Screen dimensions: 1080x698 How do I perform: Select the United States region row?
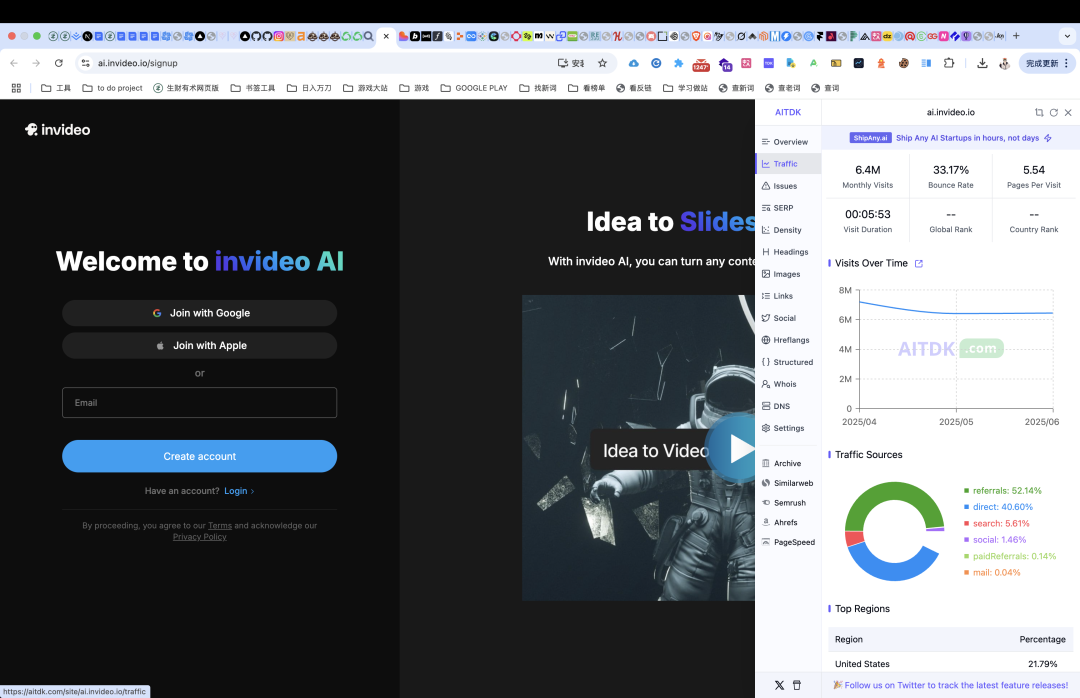pyautogui.click(x=951, y=664)
